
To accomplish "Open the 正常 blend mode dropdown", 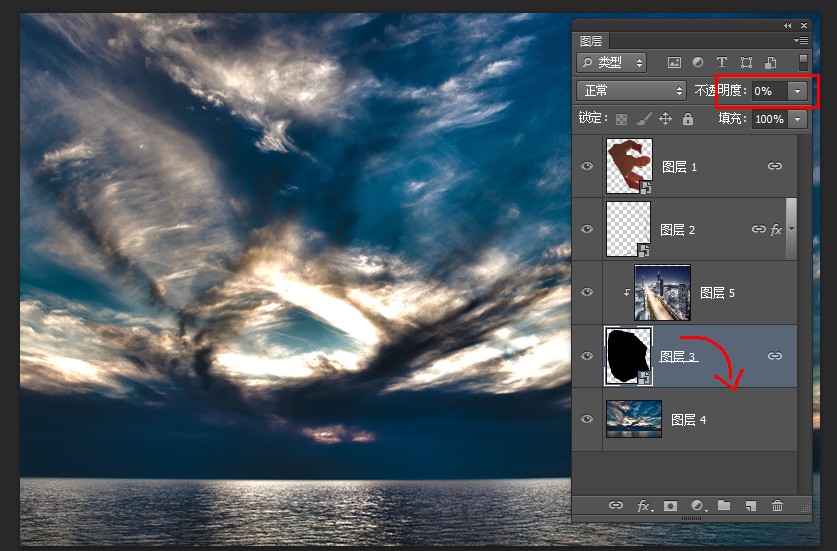I will click(631, 90).
